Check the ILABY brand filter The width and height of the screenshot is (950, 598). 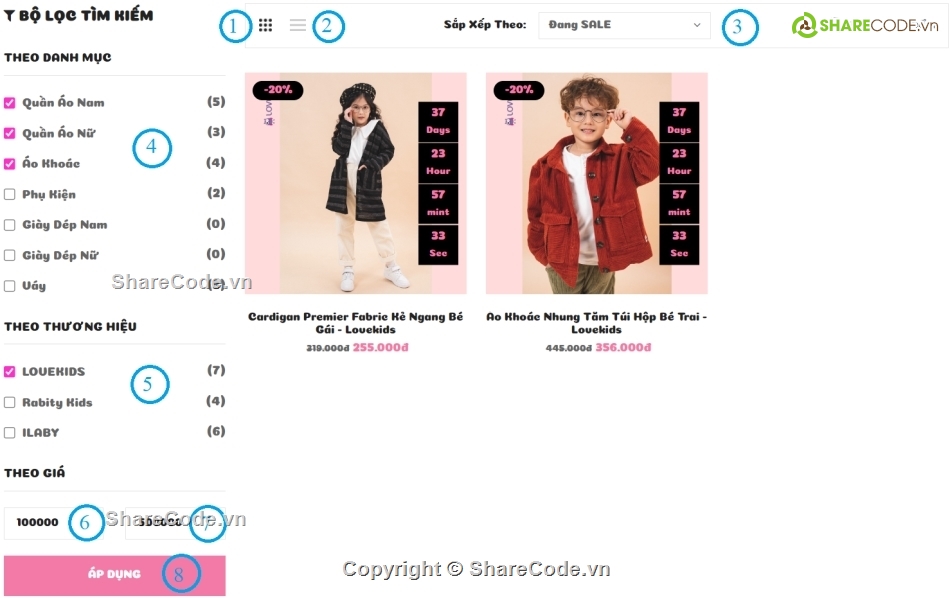(x=10, y=433)
